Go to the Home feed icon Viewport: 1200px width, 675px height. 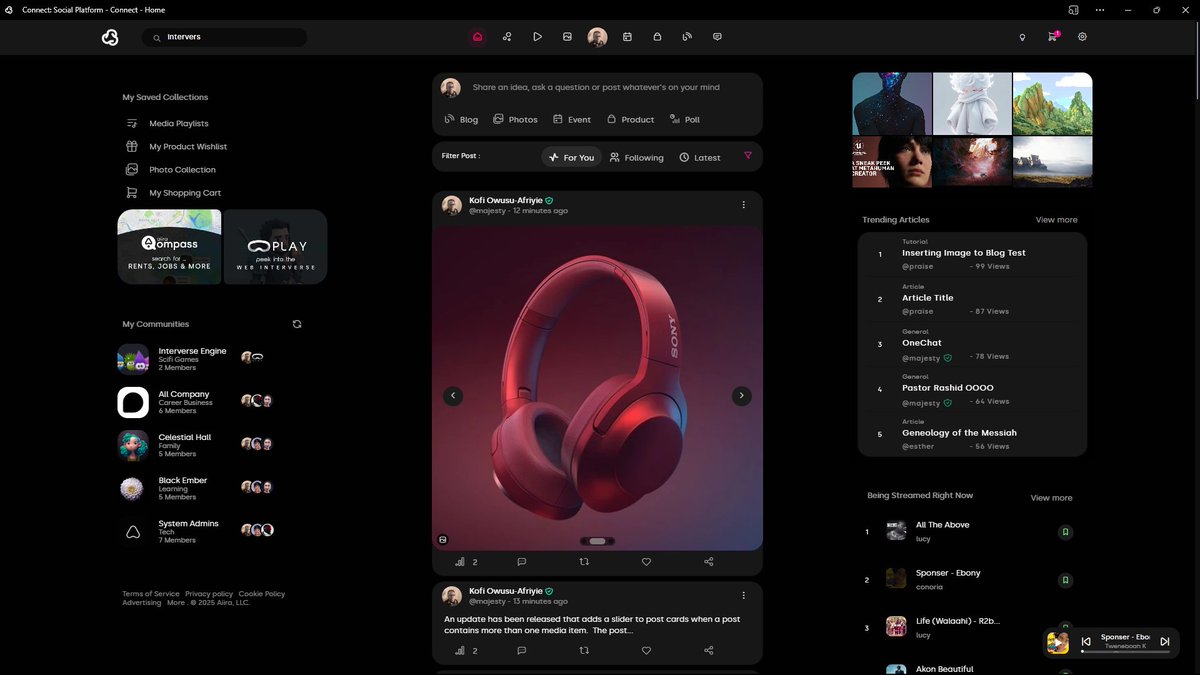tap(477, 37)
